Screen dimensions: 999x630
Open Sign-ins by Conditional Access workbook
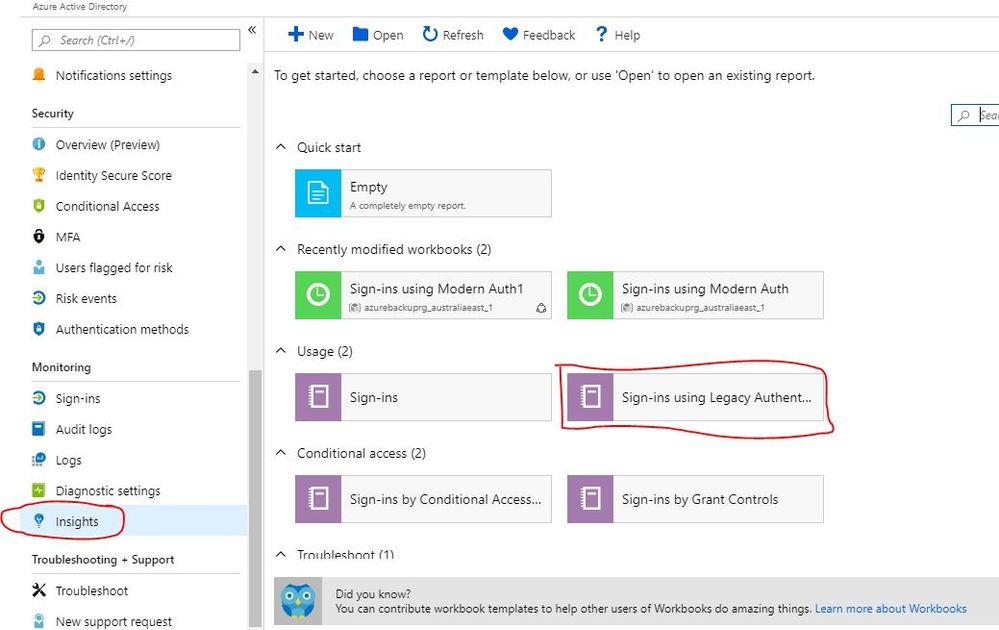423,499
